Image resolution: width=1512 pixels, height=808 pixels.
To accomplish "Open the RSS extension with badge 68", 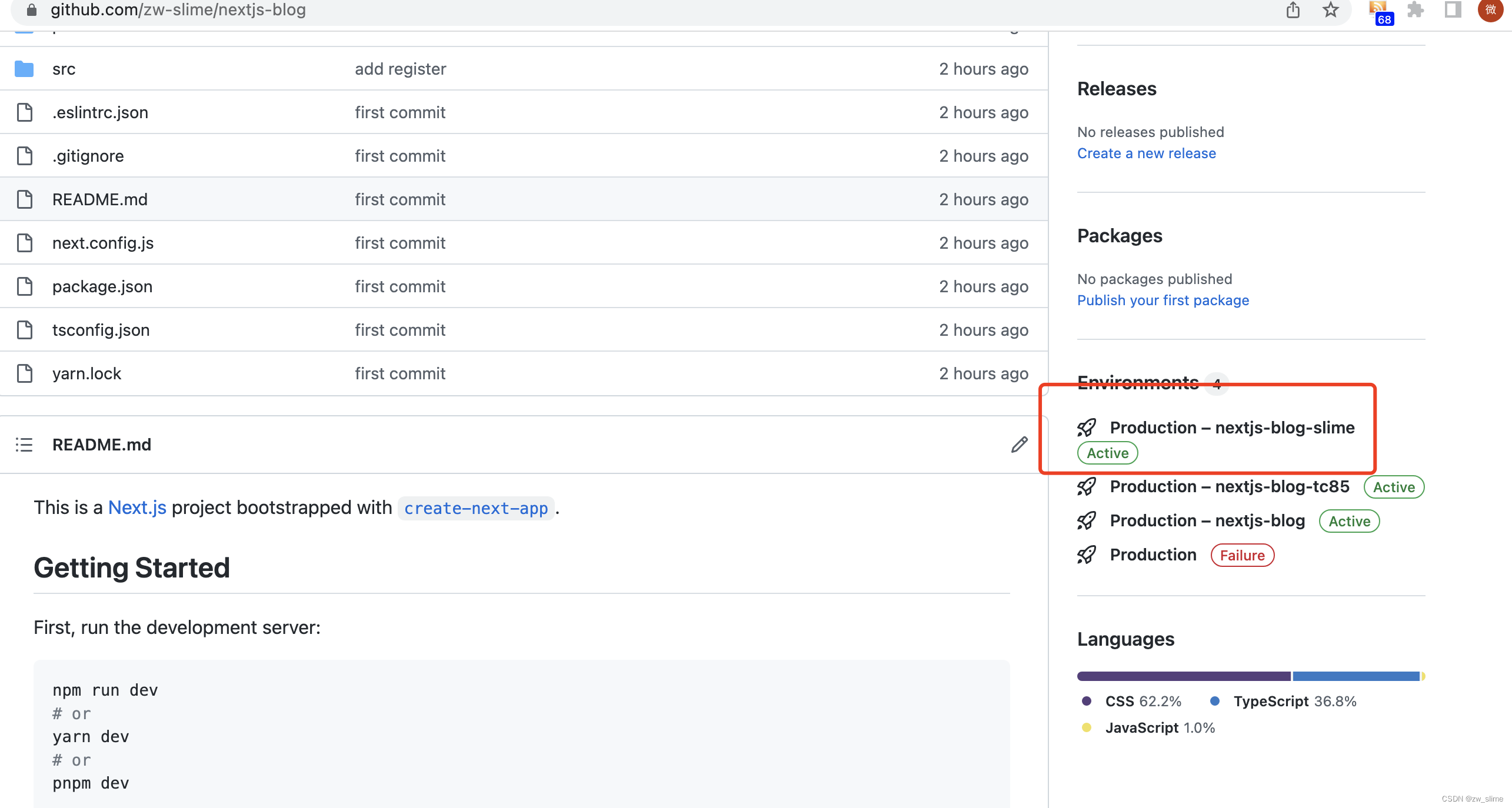I will pos(1381,12).
